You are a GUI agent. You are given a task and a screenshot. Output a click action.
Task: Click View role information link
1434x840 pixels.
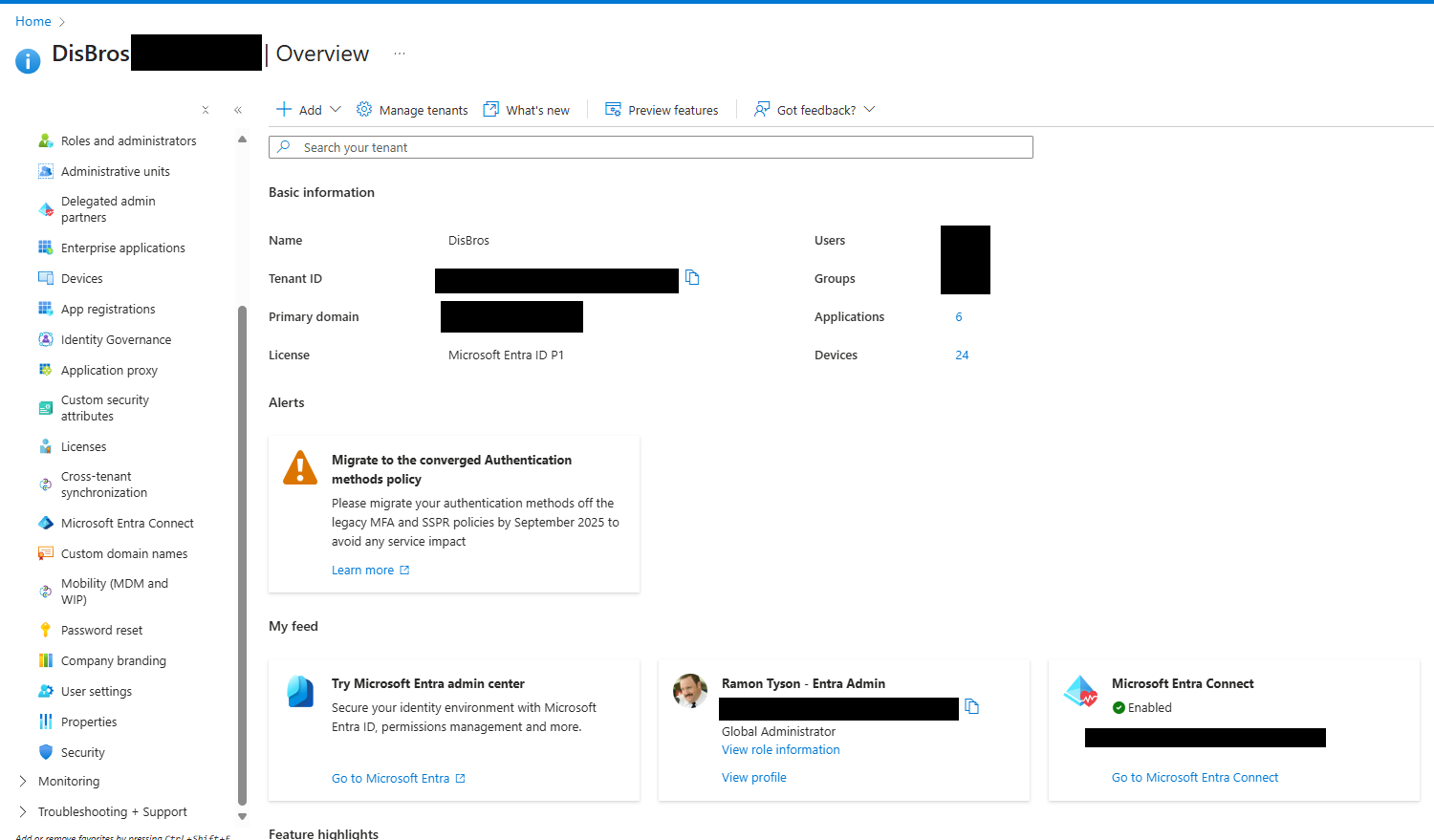780,750
